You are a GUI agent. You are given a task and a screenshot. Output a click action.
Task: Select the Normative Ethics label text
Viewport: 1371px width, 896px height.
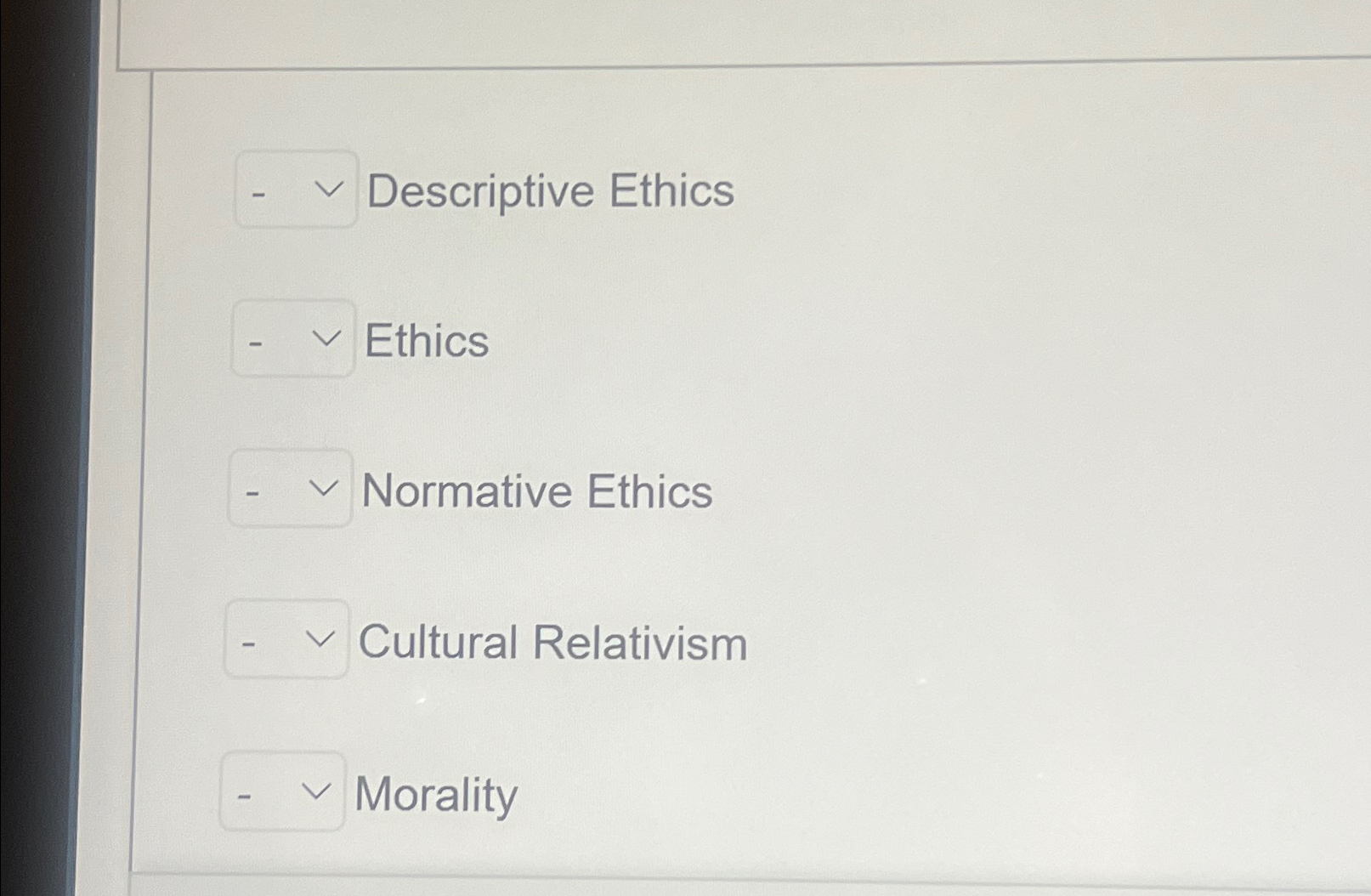[x=536, y=491]
